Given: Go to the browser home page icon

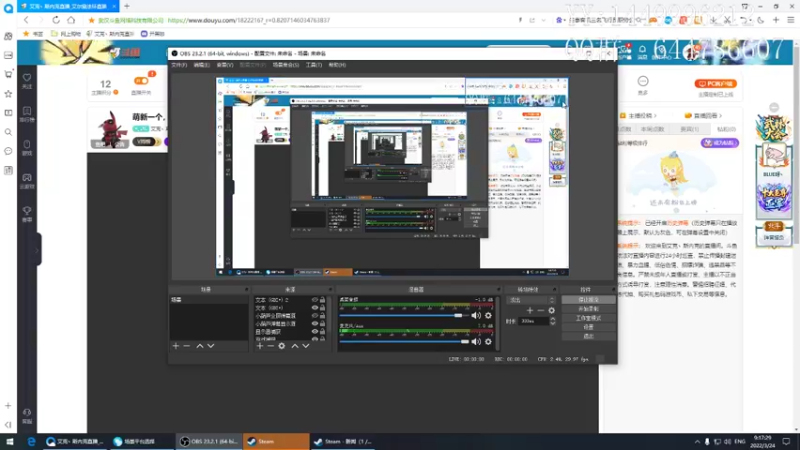Looking at the screenshot, I should (71, 20).
